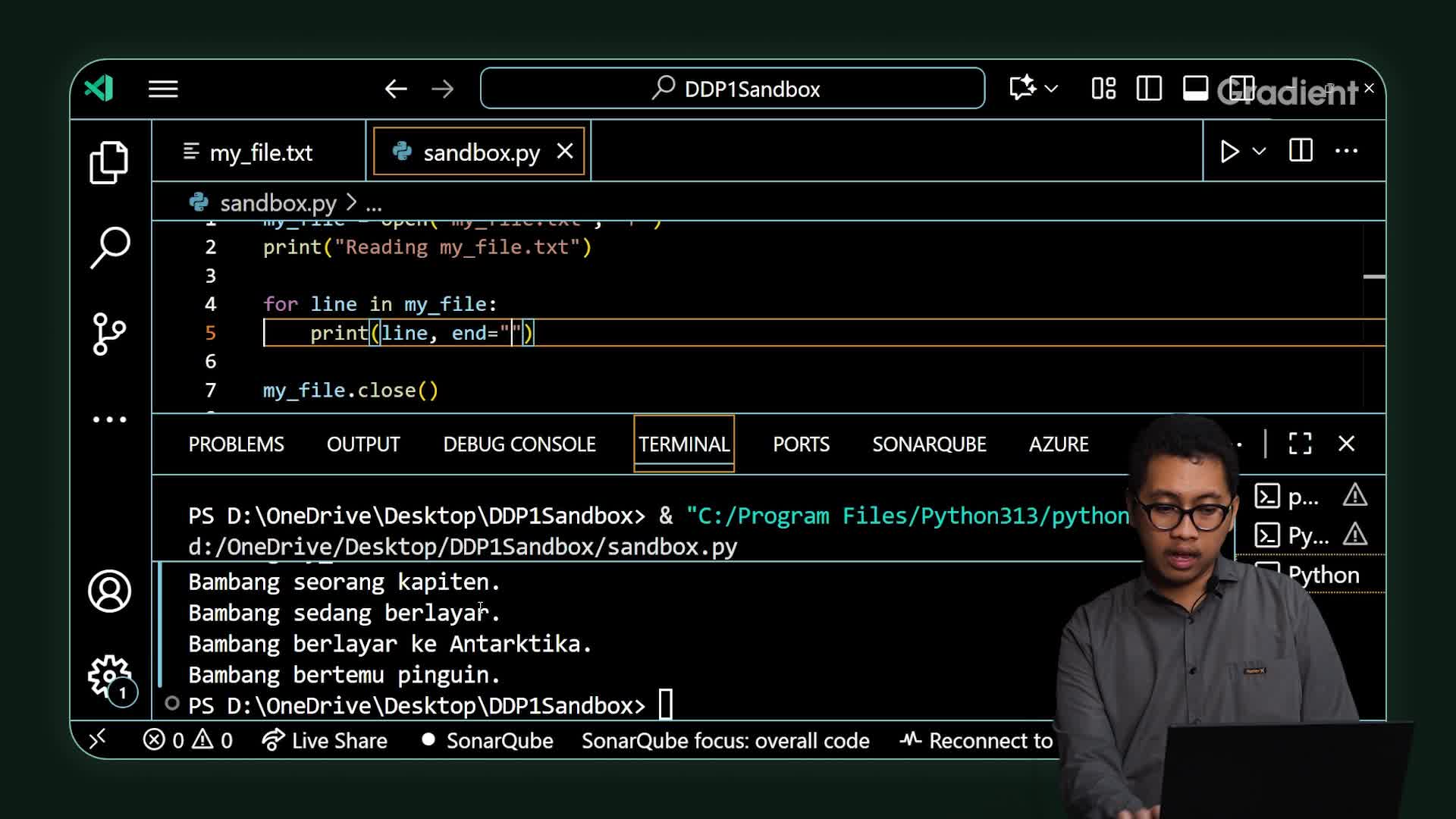Open the Explorer view in activity bar
The image size is (1456, 819).
(109, 162)
